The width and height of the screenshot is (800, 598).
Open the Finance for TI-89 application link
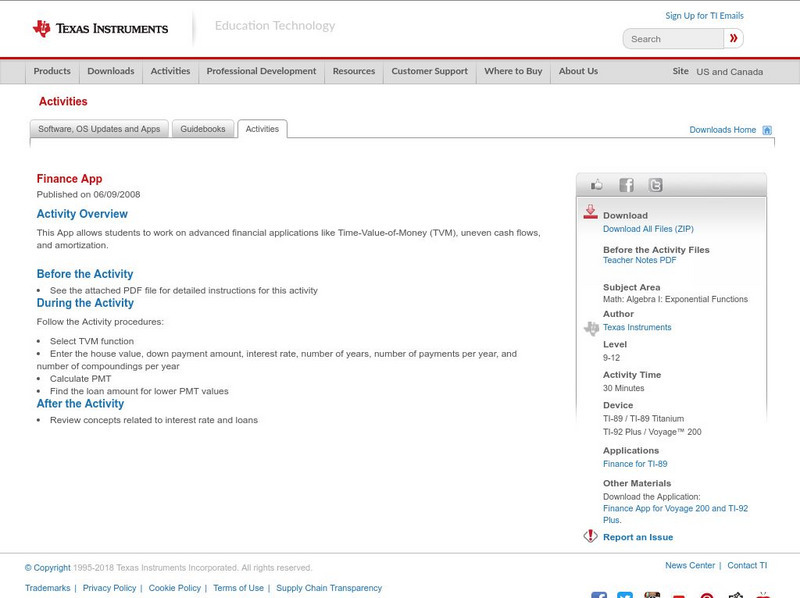click(x=633, y=463)
